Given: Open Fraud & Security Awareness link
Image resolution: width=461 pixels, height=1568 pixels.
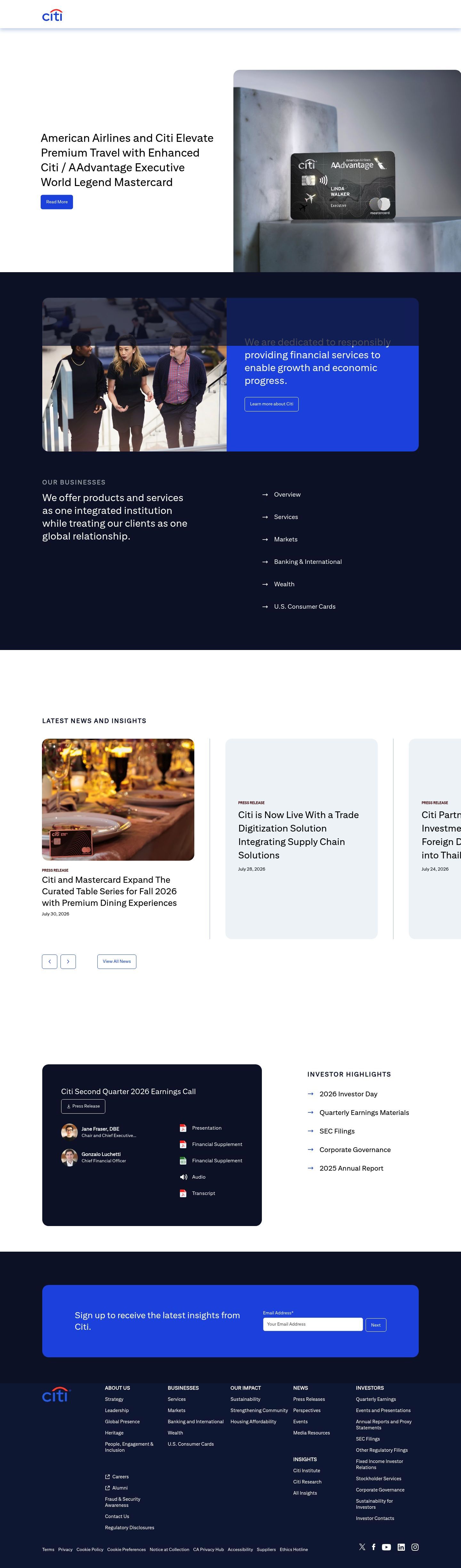Looking at the screenshot, I should point(122,1502).
